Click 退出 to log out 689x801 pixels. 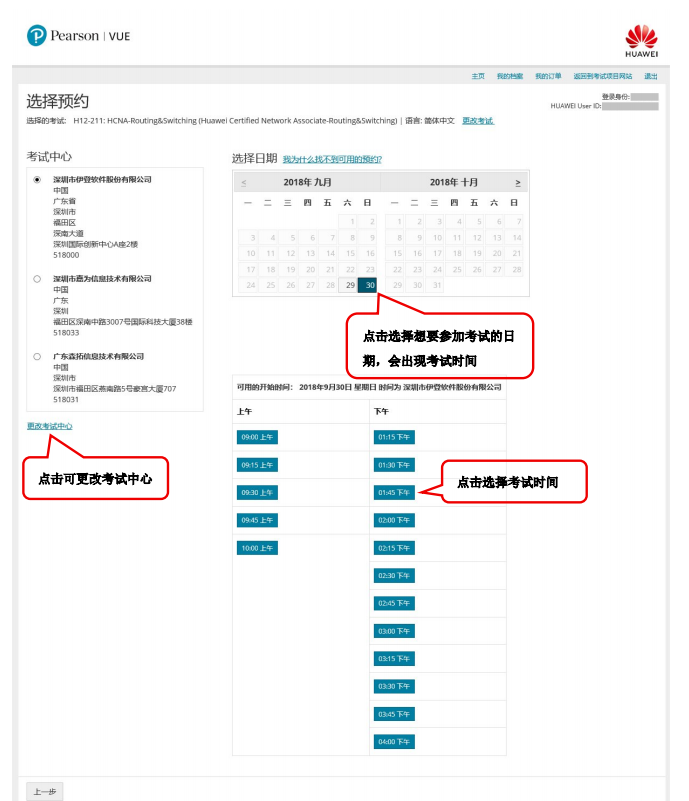[x=651, y=76]
